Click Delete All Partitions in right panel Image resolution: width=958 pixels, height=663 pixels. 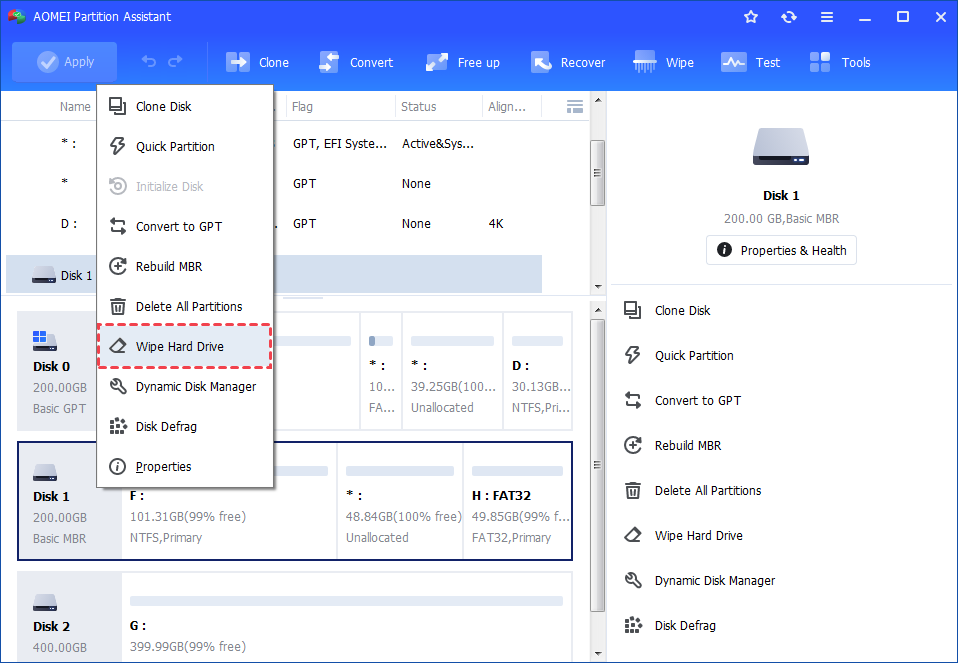pos(692,491)
